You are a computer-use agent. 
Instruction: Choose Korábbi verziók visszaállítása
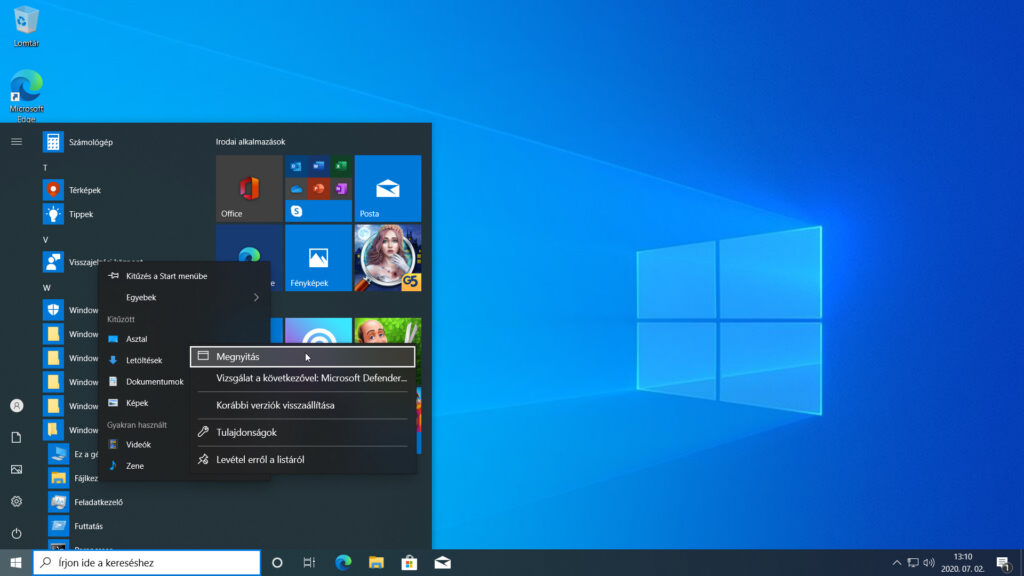click(x=302, y=406)
